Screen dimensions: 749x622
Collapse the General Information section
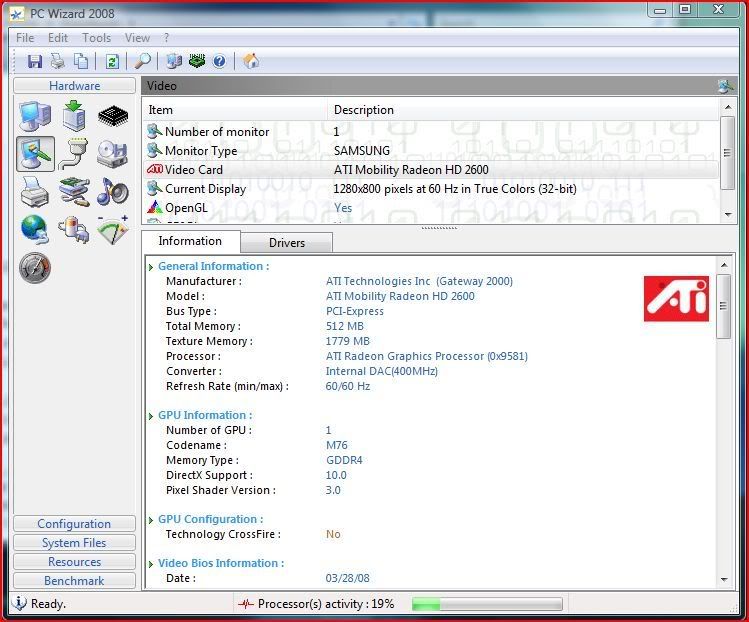pos(151,267)
